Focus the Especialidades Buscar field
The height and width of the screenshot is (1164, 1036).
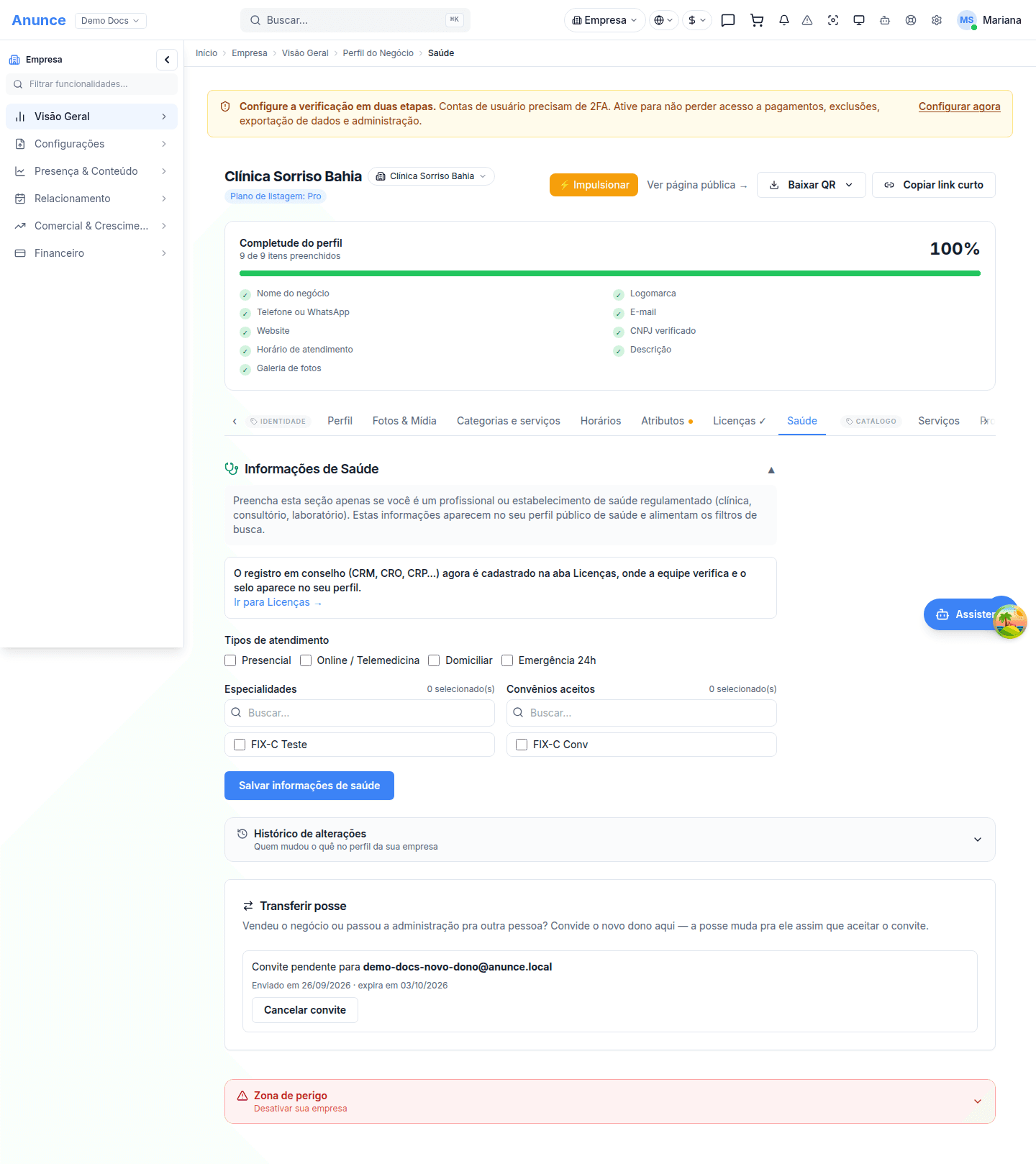(360, 713)
